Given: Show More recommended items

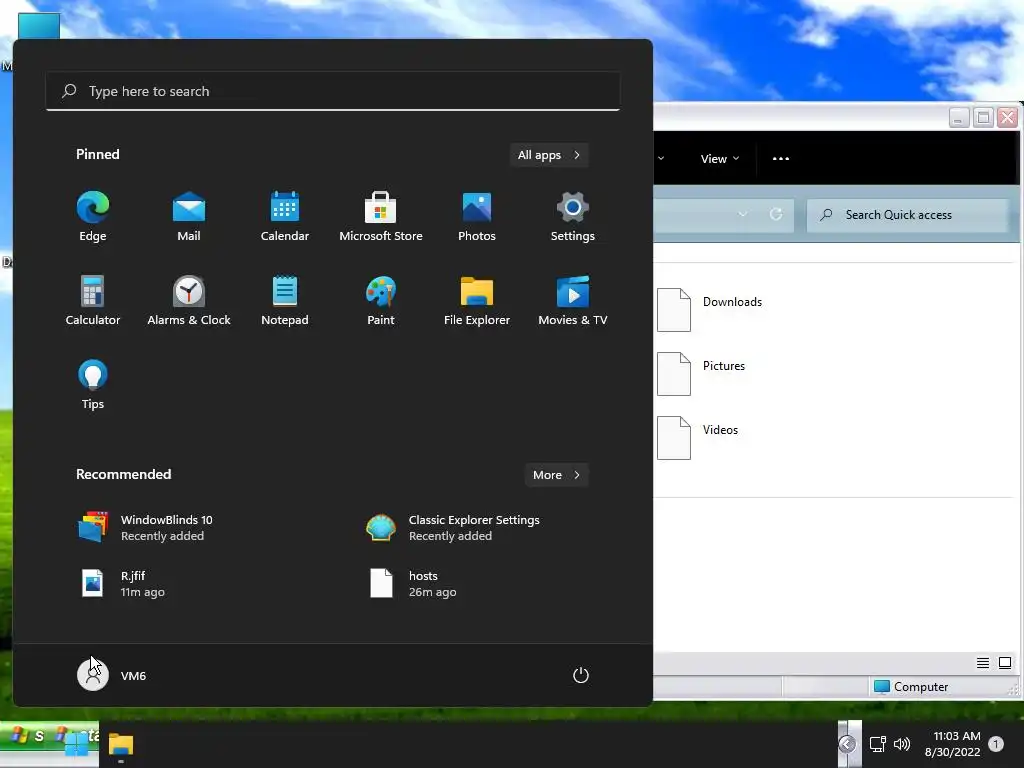Looking at the screenshot, I should (556, 475).
